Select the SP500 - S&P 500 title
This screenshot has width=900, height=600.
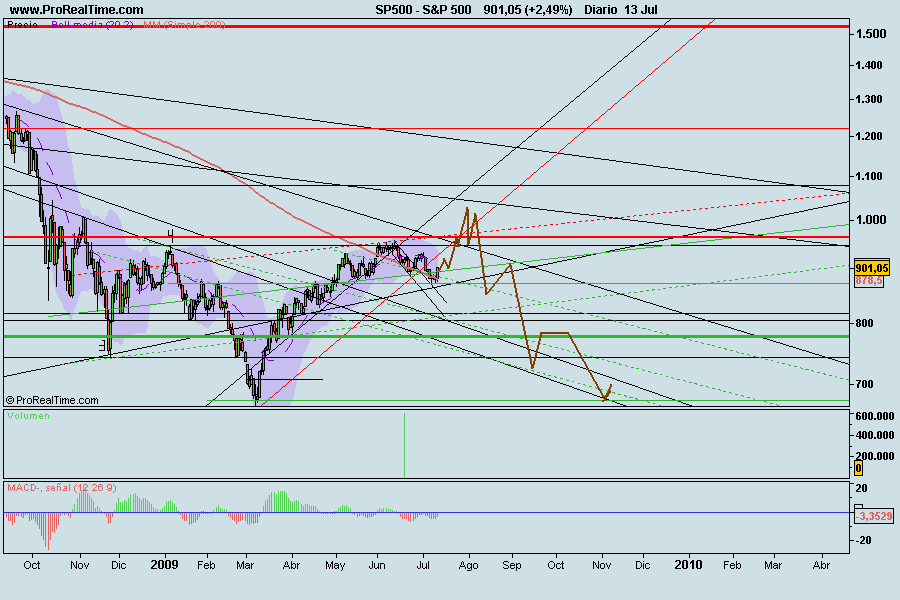[x=423, y=9]
